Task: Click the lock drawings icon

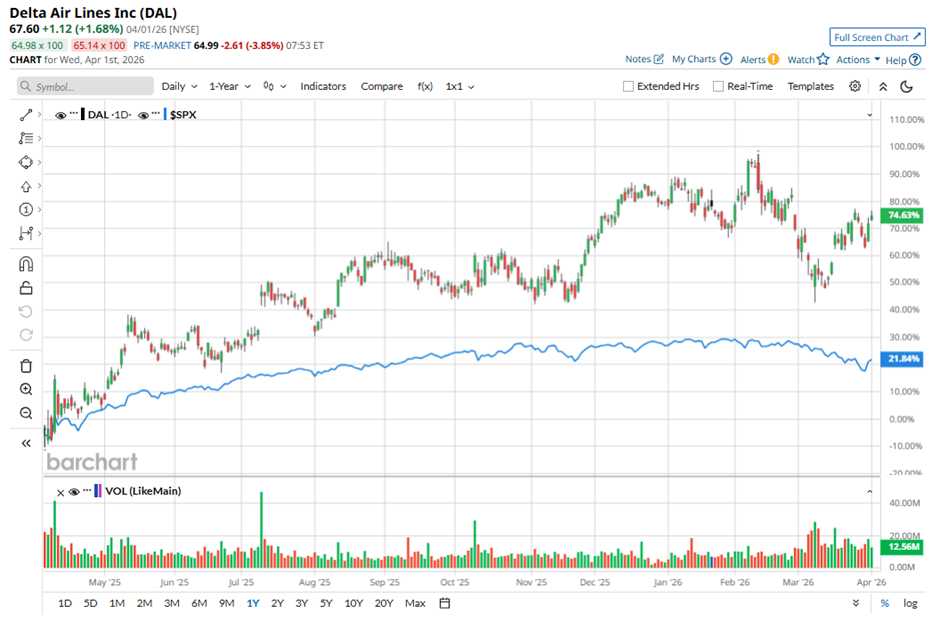Action: 26,288
